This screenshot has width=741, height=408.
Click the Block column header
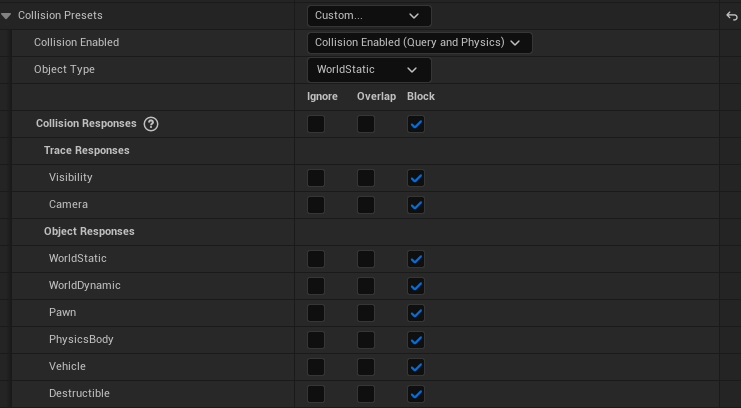(421, 96)
